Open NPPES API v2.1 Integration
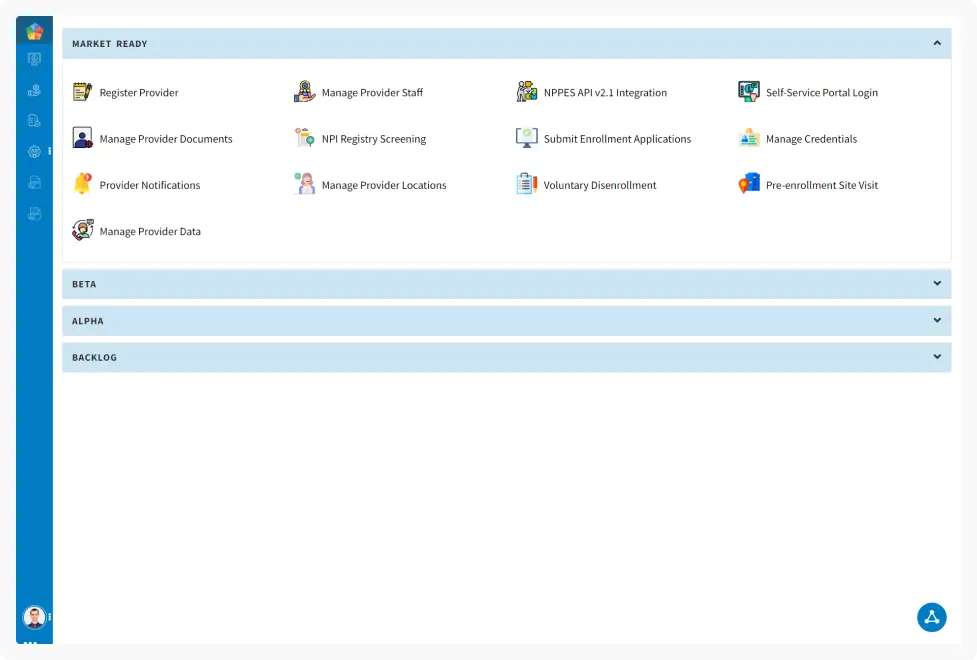This screenshot has height=660, width=977. pos(604,93)
